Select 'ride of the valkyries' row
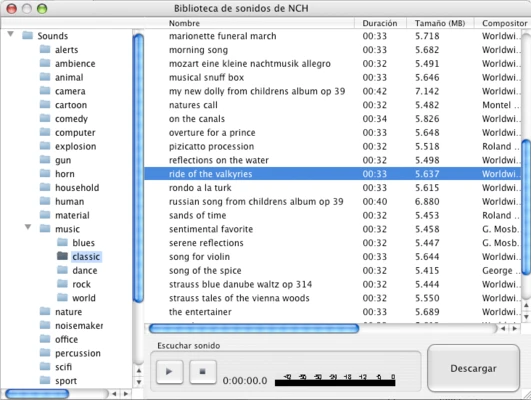This screenshot has width=531, height=400. [332, 174]
